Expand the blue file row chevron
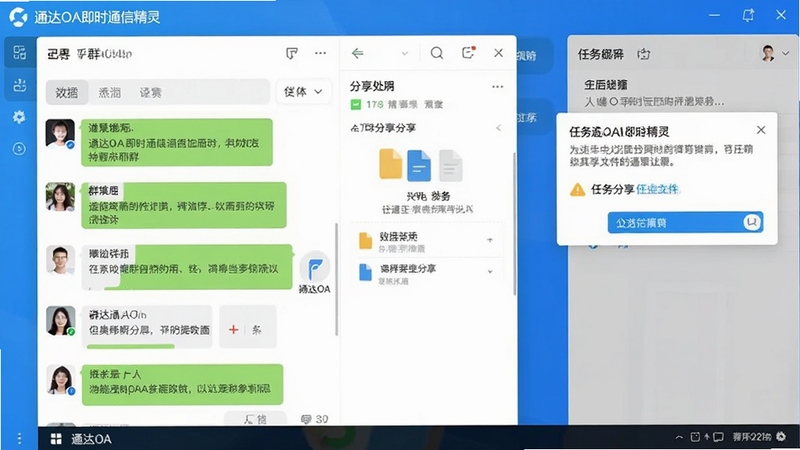The image size is (800, 450). point(490,272)
